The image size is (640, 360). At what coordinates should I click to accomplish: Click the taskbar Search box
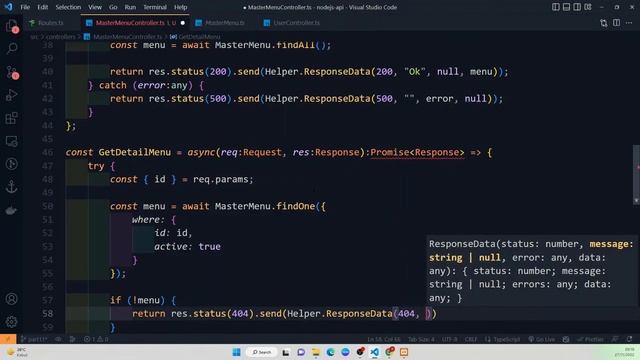262,352
